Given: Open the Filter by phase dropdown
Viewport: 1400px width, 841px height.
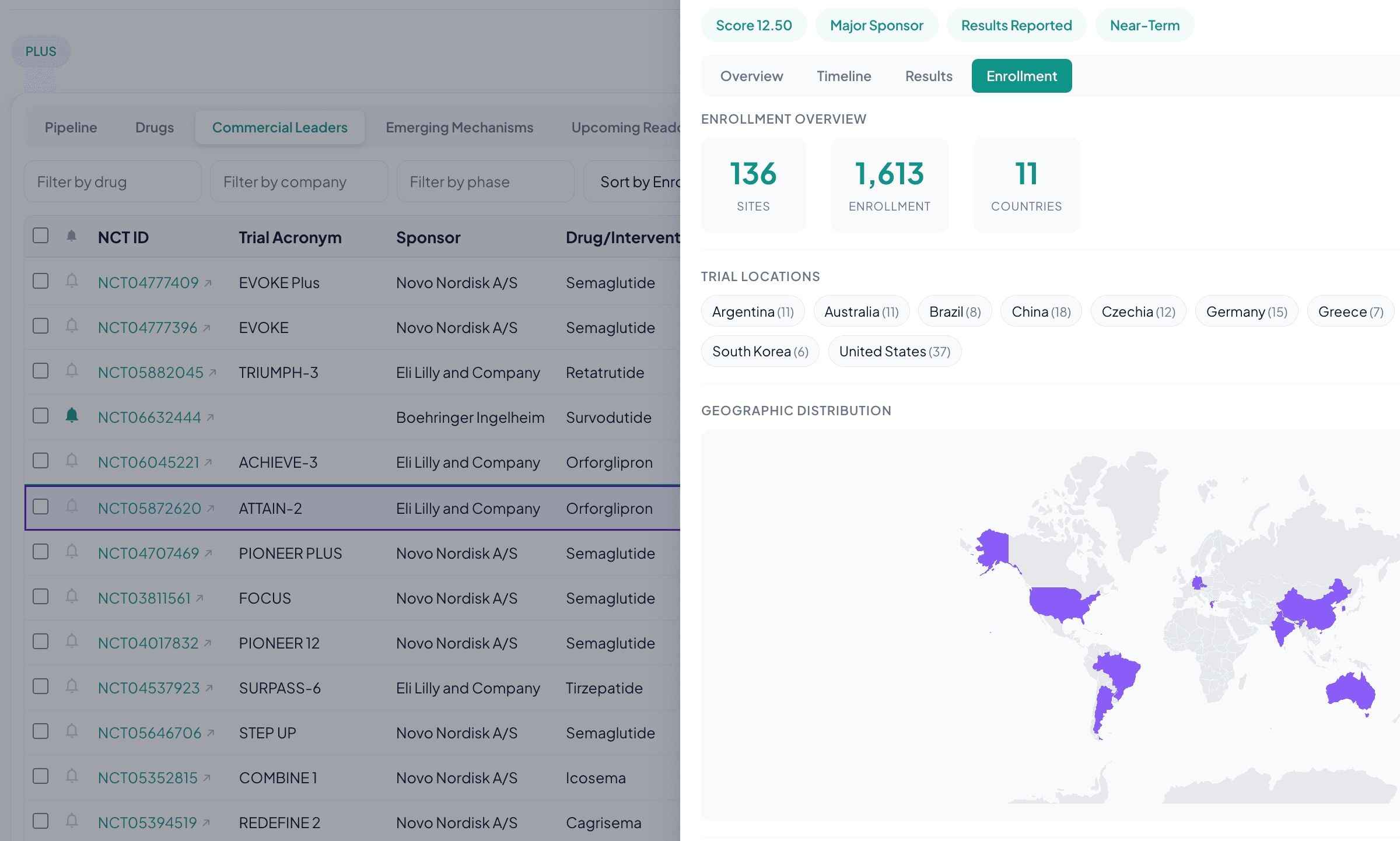Looking at the screenshot, I should pos(485,182).
